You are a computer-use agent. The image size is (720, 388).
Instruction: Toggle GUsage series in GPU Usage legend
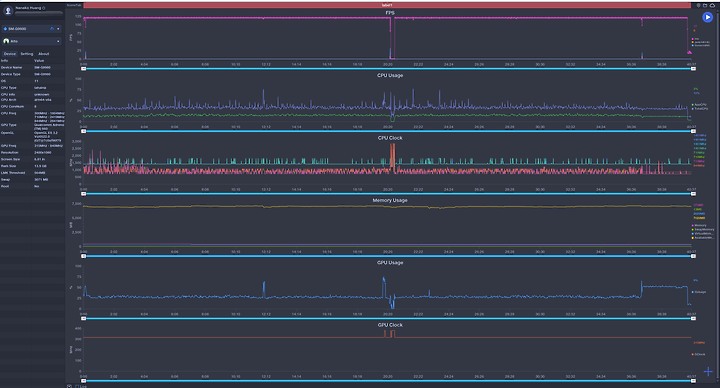tap(699, 292)
